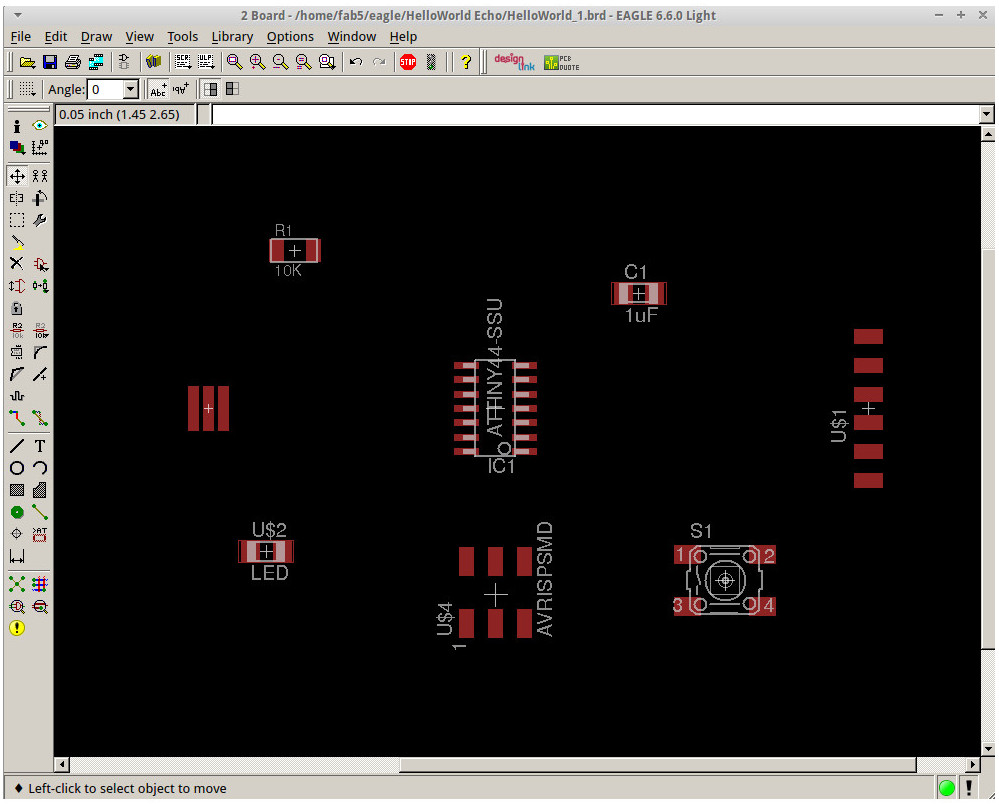This screenshot has height=805, width=999.
Task: Select the Mirror tool
Action: [x=17, y=198]
